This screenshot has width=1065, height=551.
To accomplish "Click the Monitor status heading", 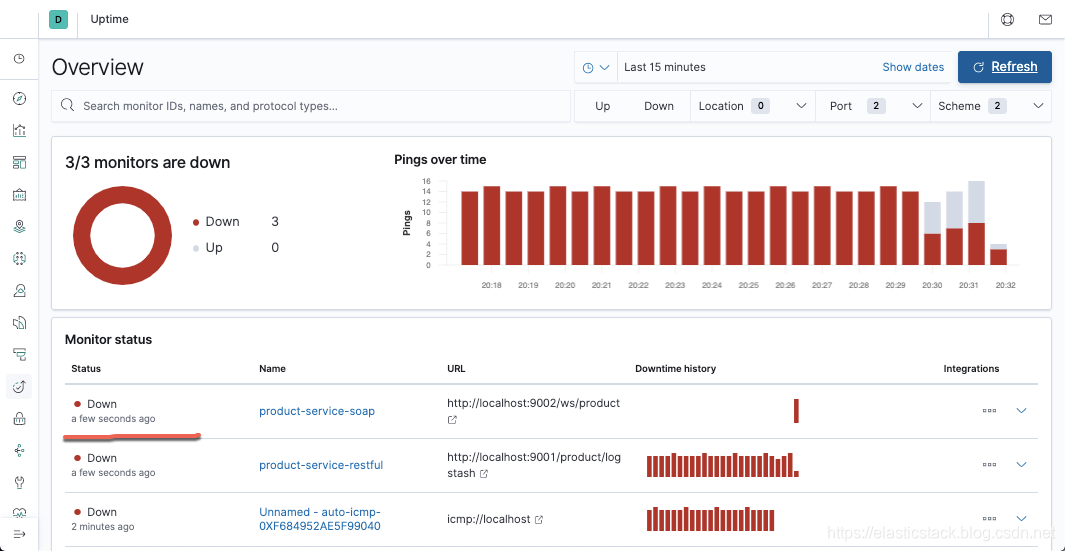I will point(109,339).
